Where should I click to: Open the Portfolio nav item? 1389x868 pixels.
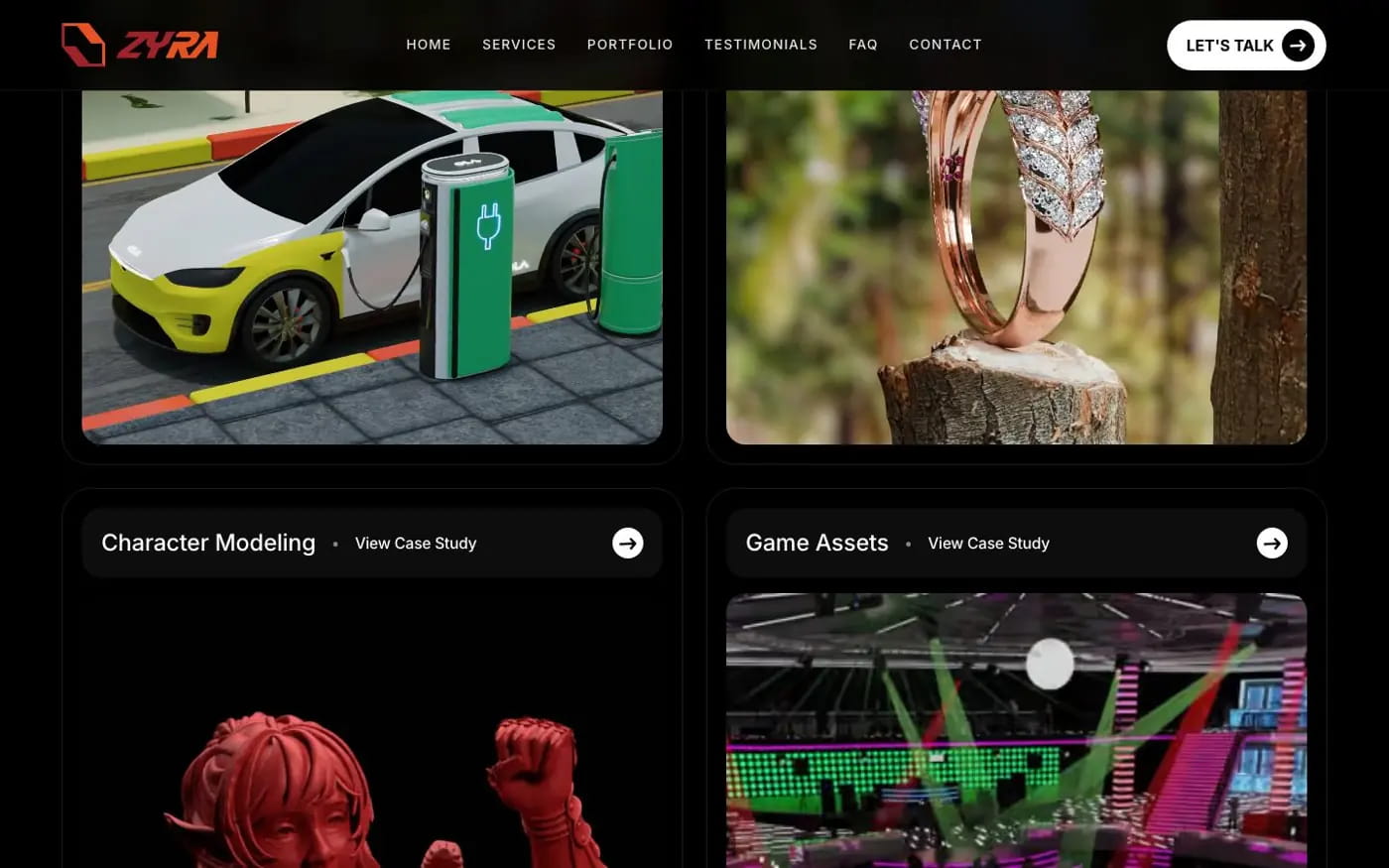pos(630,45)
